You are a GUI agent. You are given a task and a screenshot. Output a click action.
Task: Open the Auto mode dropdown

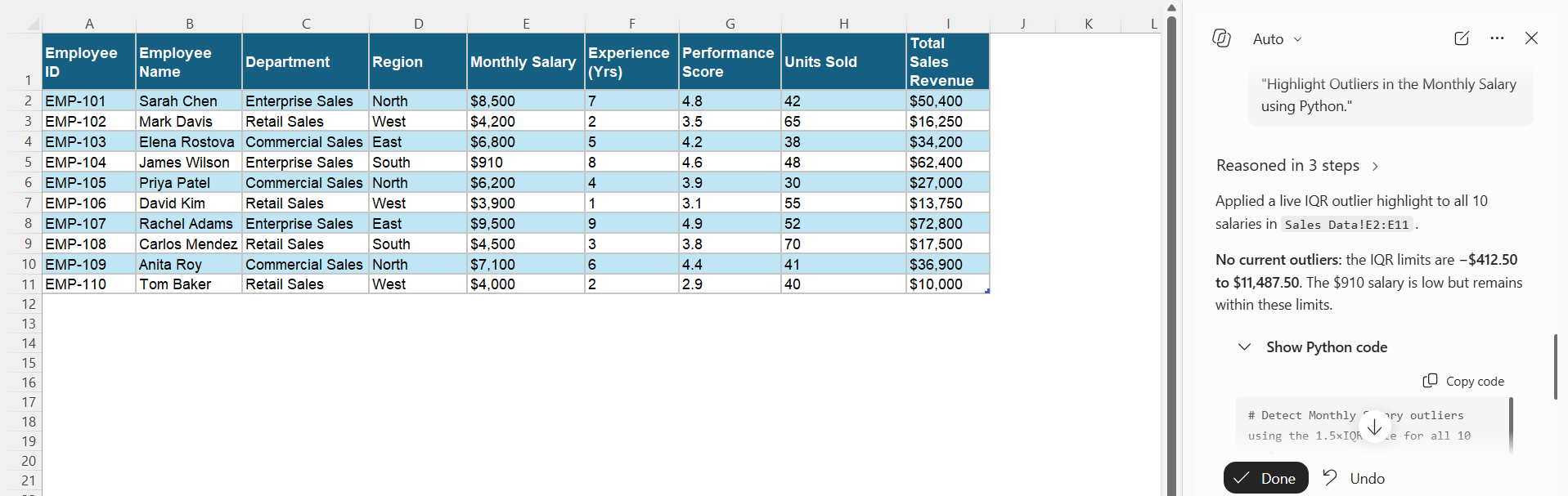point(1277,39)
